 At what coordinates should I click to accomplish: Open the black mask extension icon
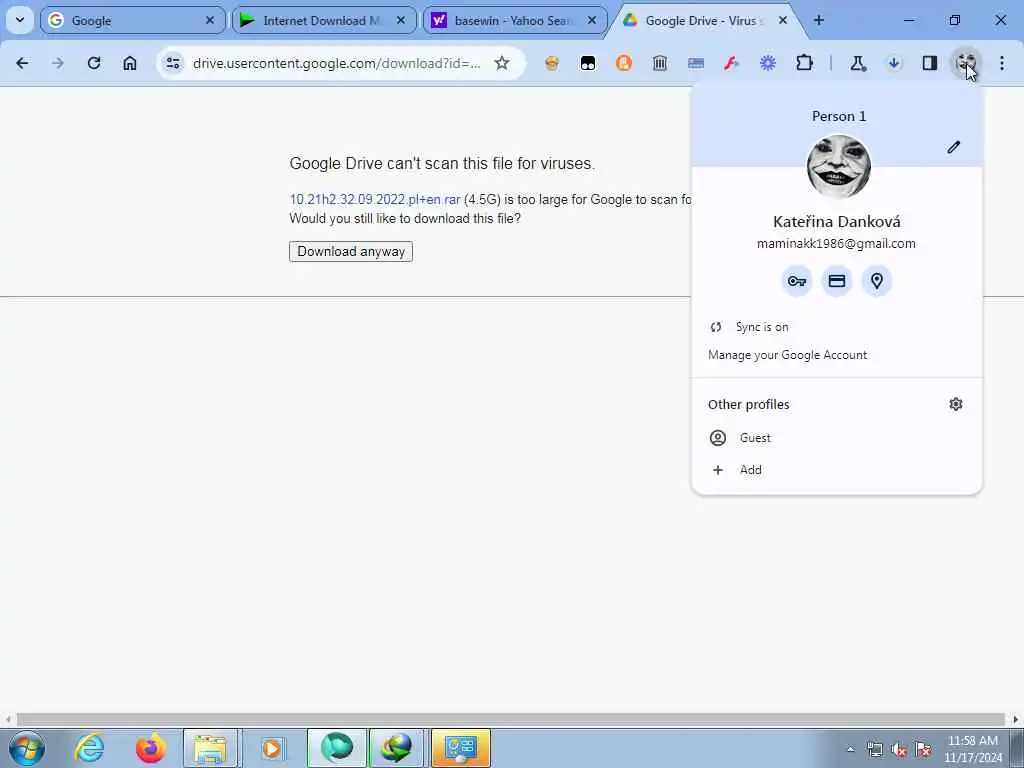(x=588, y=63)
